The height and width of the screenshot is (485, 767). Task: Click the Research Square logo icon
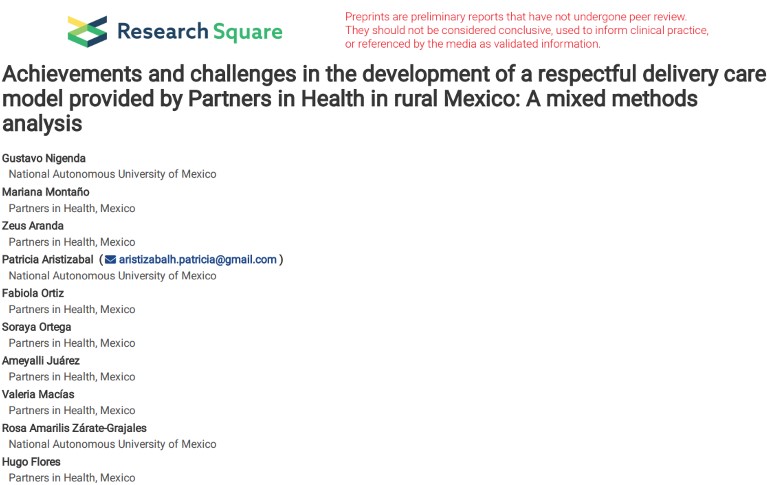tap(87, 31)
